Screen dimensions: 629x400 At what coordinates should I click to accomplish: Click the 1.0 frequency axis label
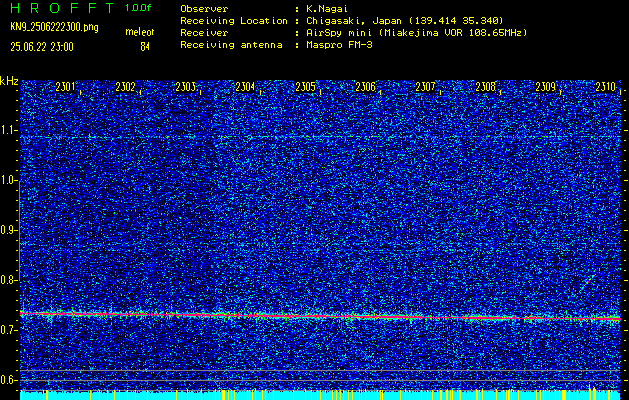click(8, 181)
